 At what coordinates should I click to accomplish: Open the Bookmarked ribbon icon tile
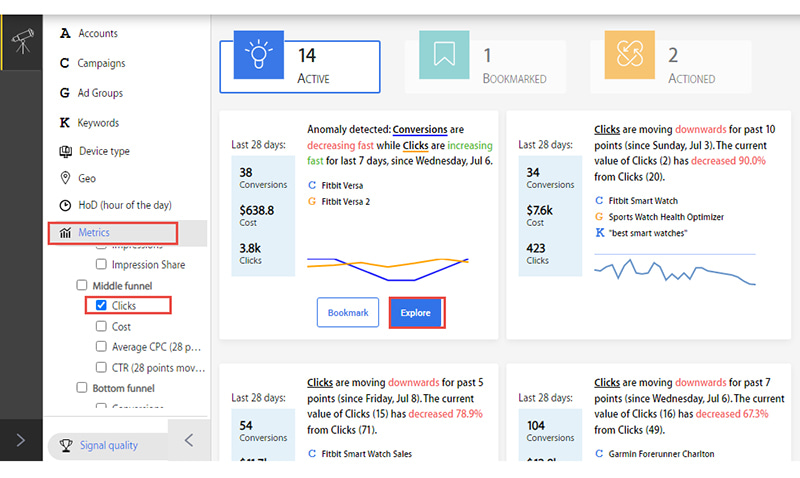pos(444,55)
